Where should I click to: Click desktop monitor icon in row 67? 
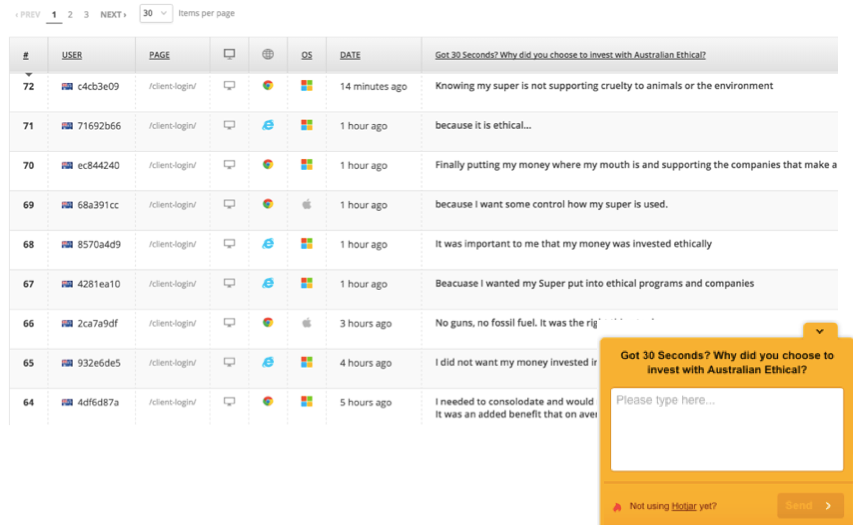point(230,283)
